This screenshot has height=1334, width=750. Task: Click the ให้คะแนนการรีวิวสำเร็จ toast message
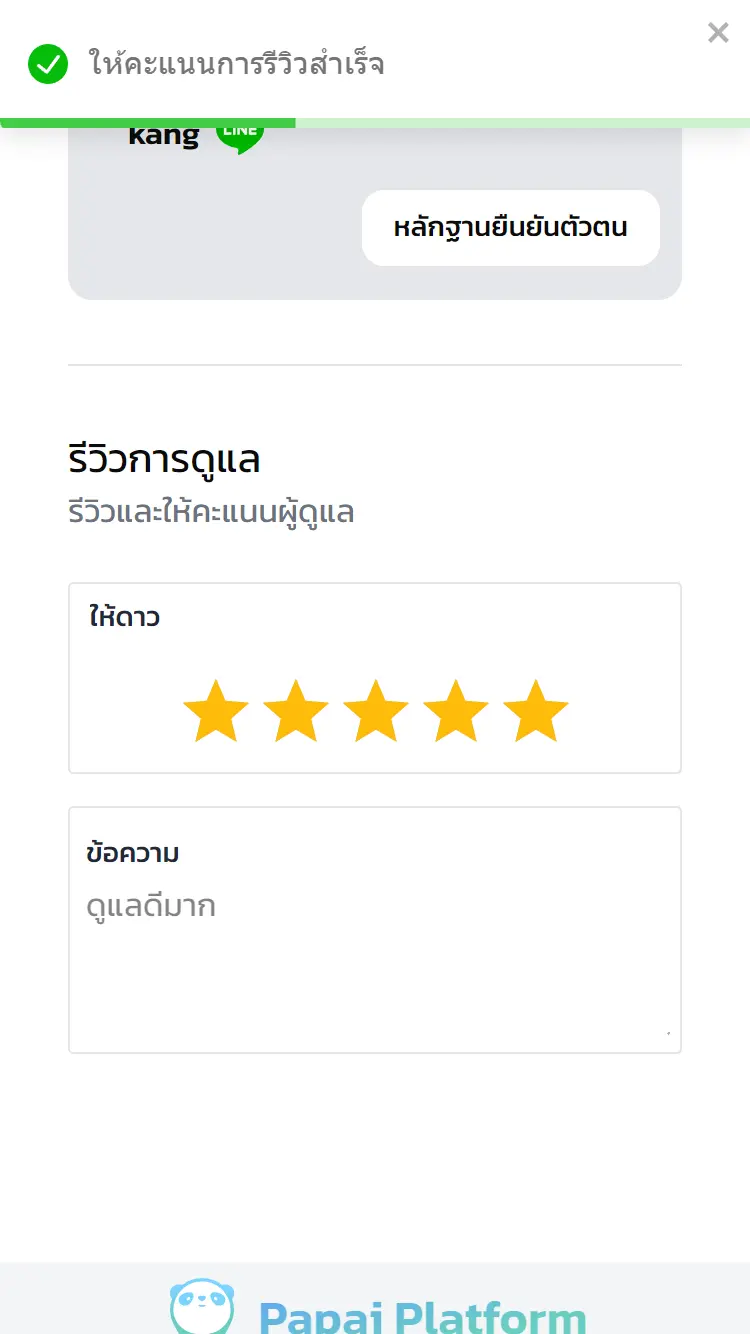(x=237, y=65)
